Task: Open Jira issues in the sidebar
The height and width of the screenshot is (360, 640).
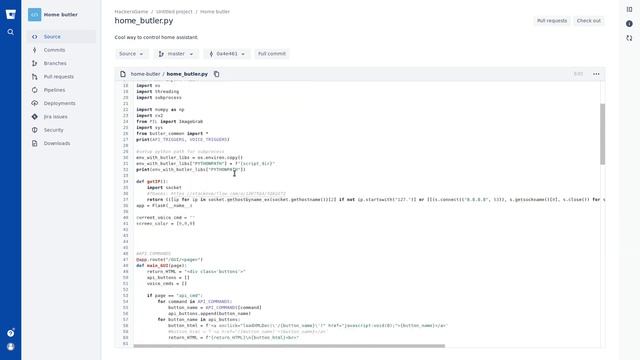Action: (x=62, y=117)
